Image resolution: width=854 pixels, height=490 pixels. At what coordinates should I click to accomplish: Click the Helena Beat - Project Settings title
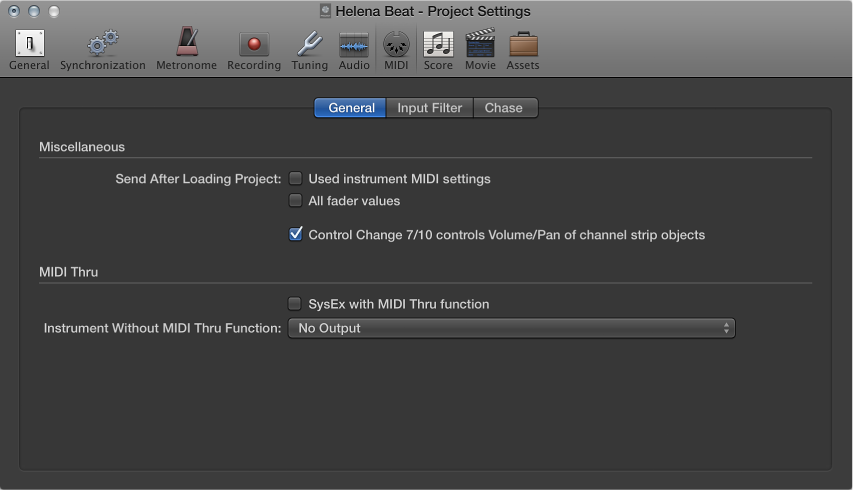pyautogui.click(x=433, y=11)
